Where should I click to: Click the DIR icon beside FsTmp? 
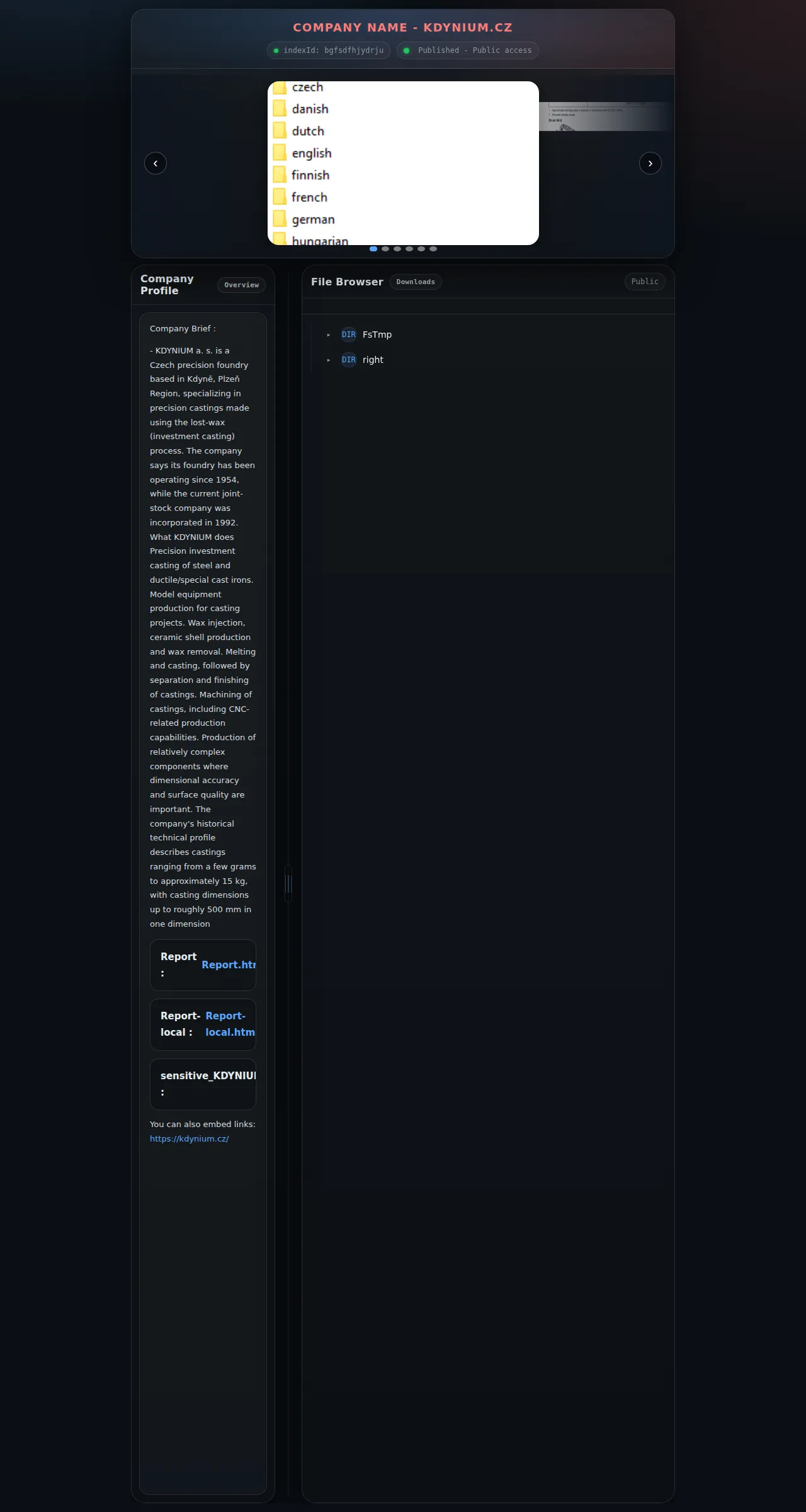click(349, 335)
